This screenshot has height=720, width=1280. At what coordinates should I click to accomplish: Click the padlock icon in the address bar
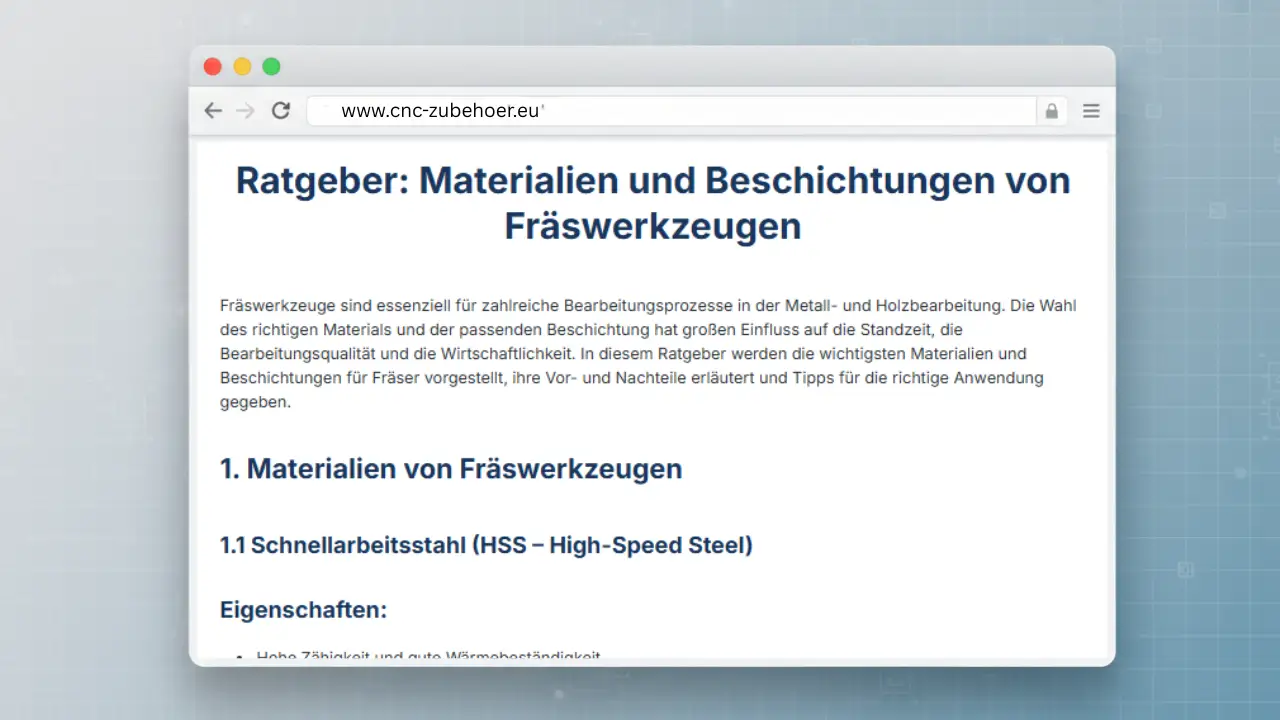[x=1052, y=111]
